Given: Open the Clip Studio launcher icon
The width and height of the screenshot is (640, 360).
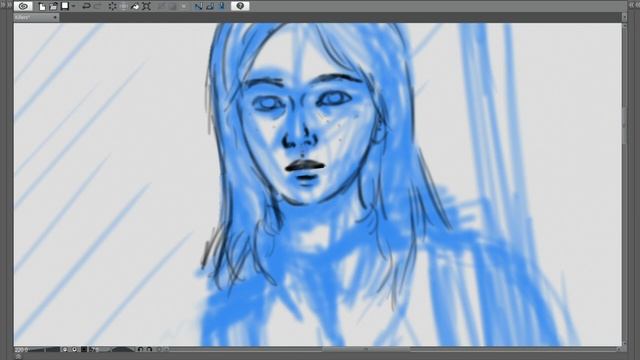Looking at the screenshot, I should [23, 6].
